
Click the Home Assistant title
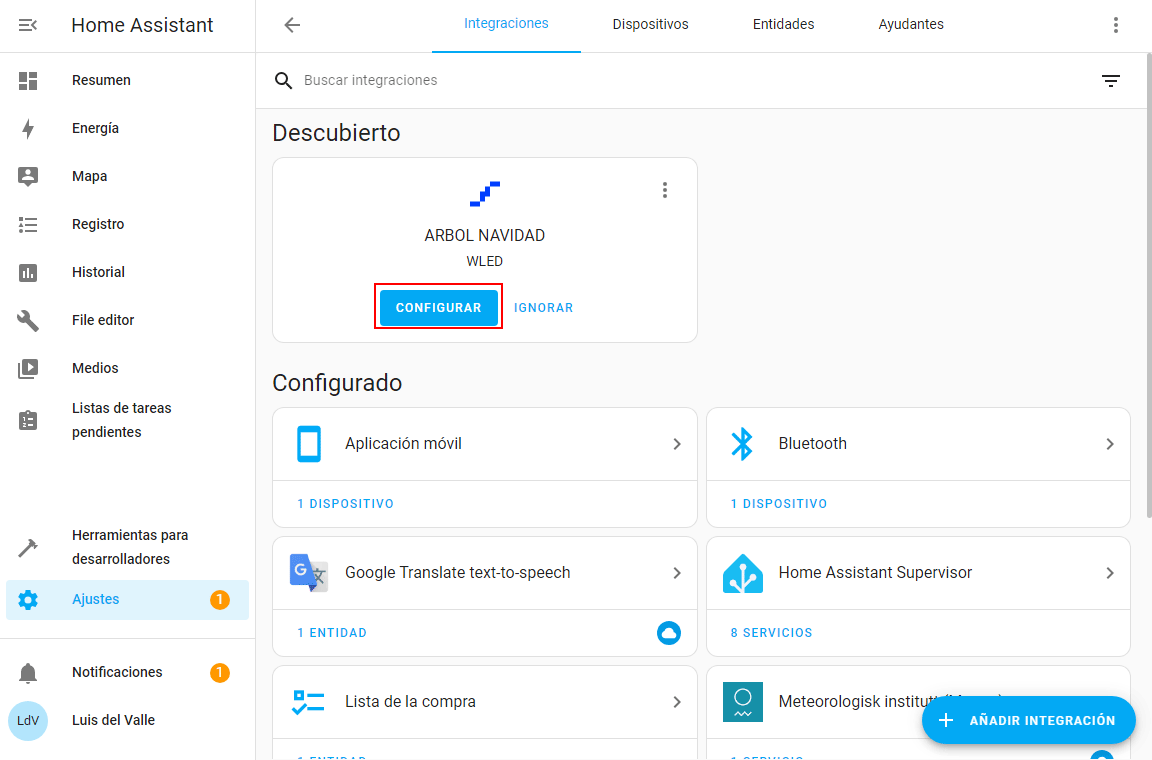coord(143,26)
